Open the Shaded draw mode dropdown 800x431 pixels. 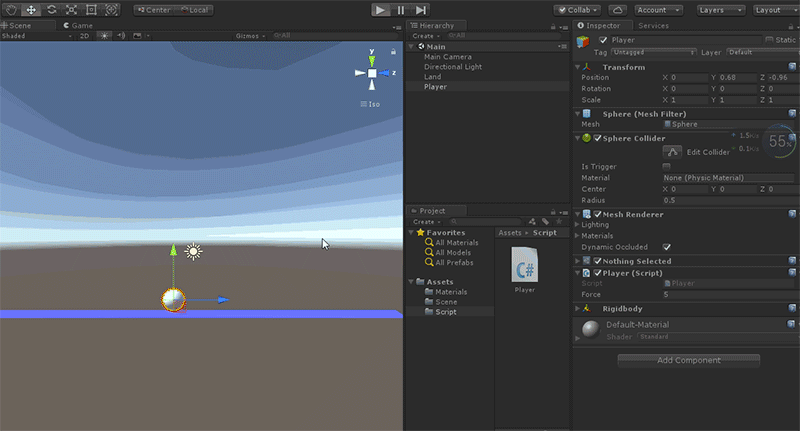tap(37, 36)
